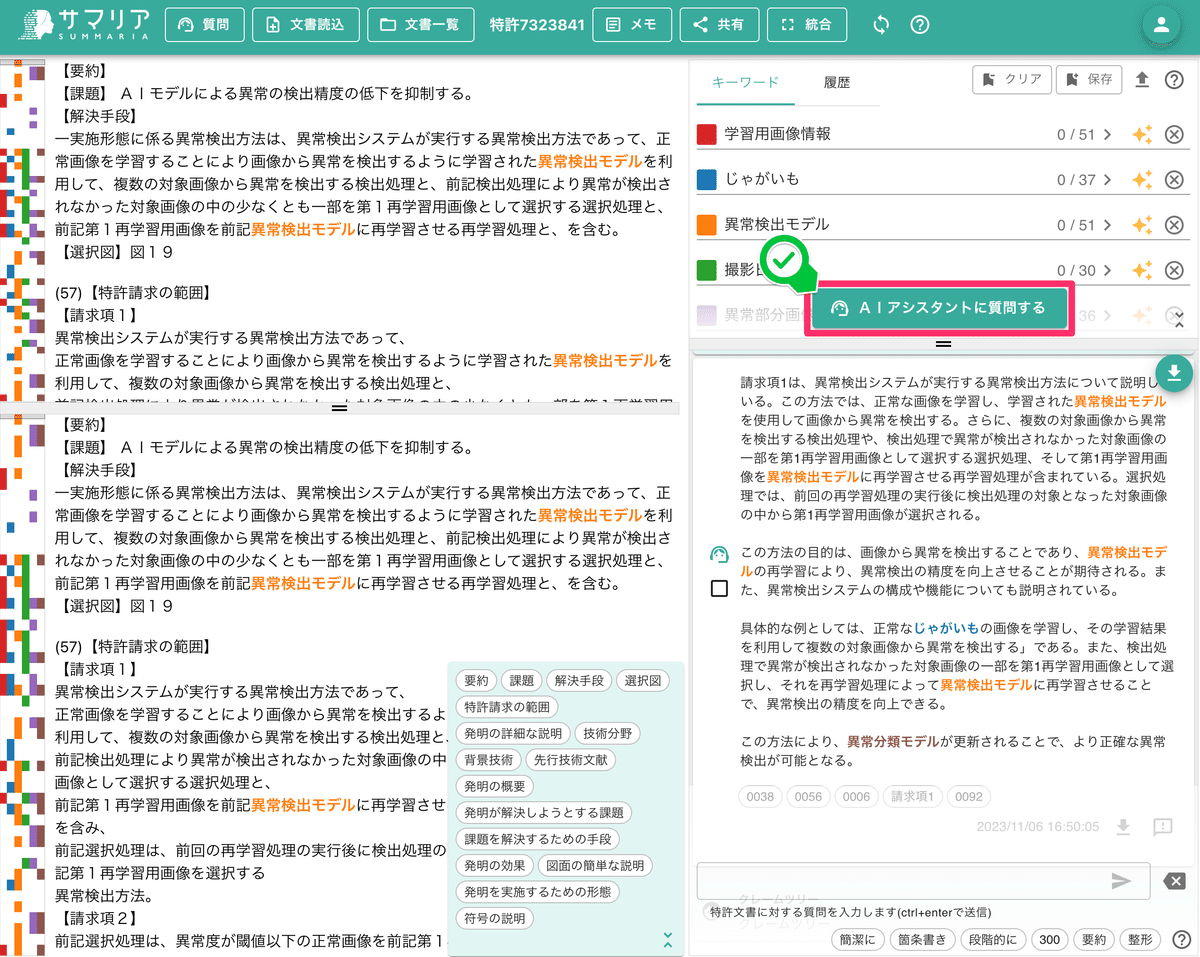This screenshot has height=957, width=1200.
Task: Click the green circular download button on chat panel
Action: click(x=1175, y=372)
